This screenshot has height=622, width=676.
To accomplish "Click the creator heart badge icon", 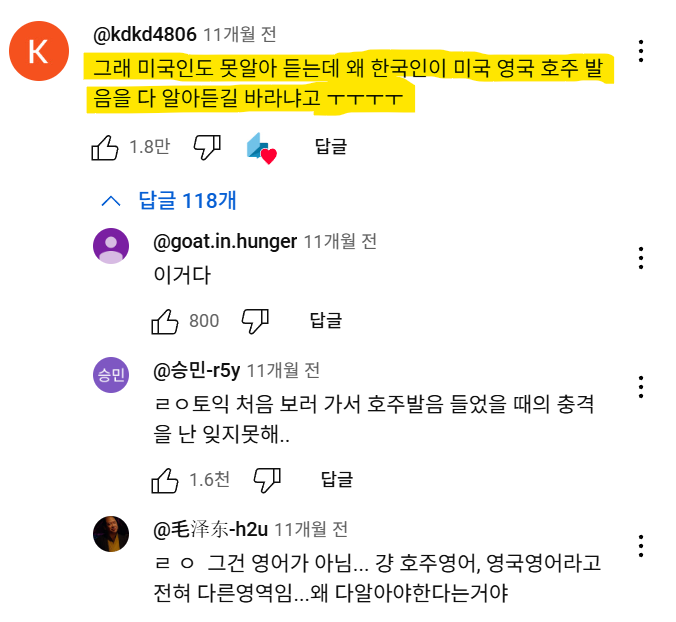I will pyautogui.click(x=260, y=148).
